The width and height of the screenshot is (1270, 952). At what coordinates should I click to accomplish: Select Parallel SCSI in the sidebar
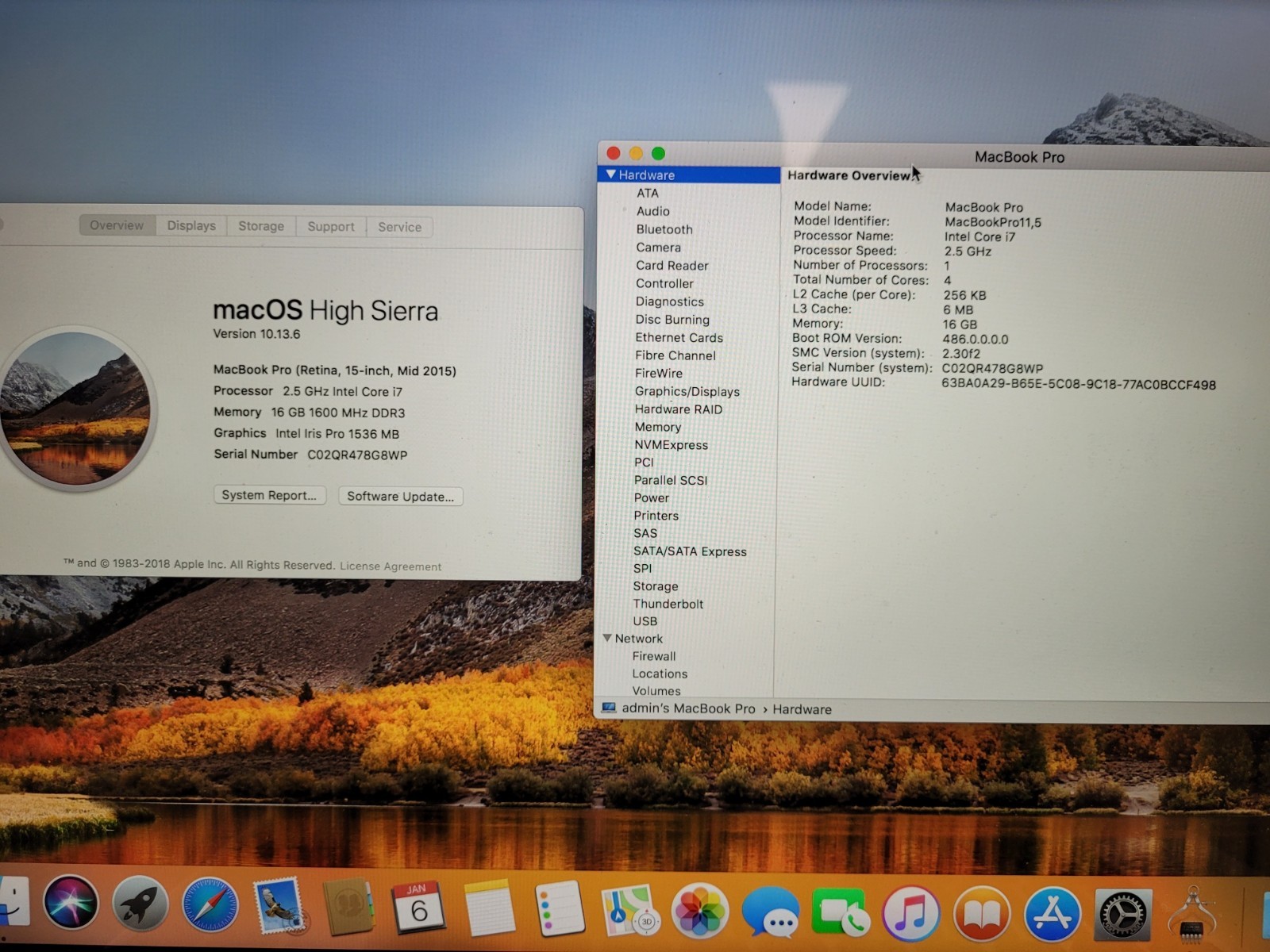click(x=671, y=480)
